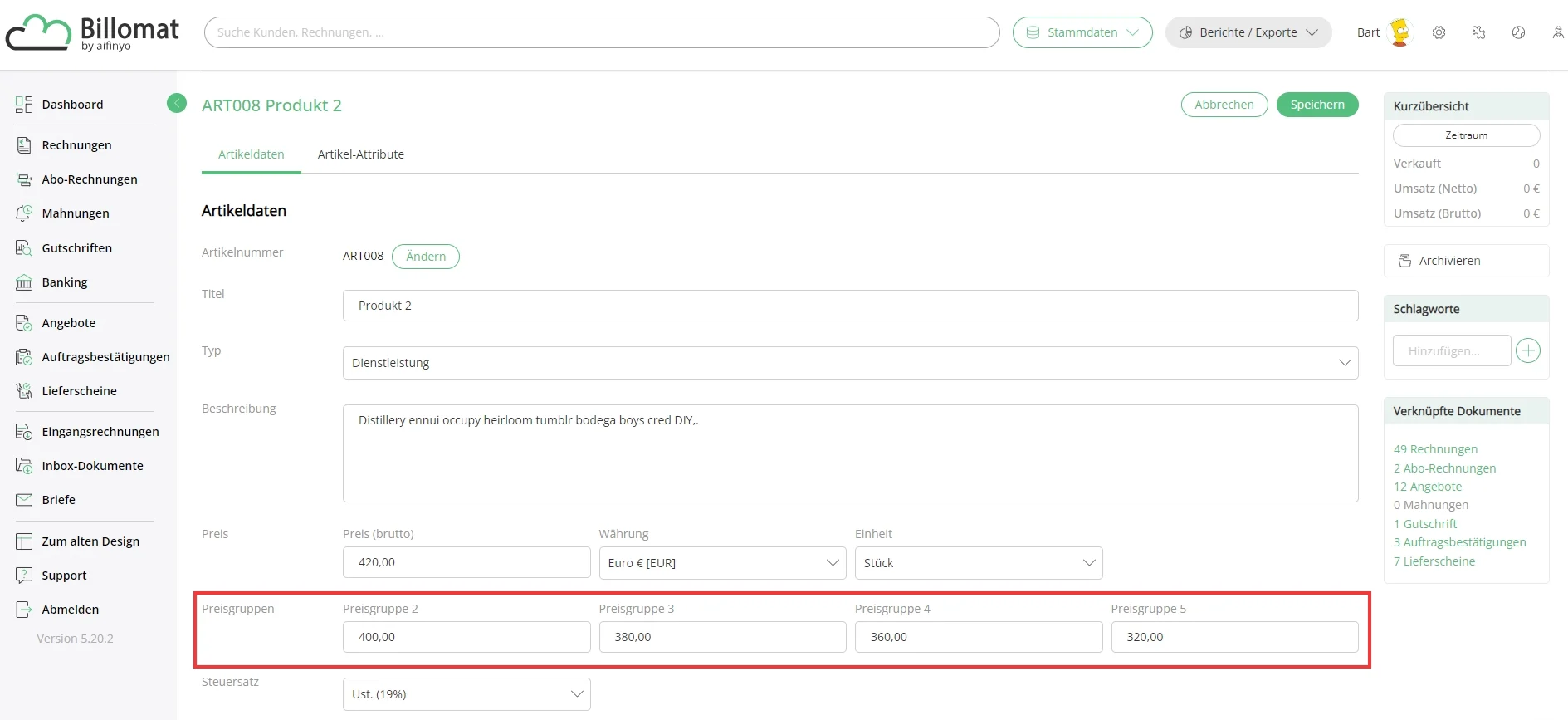Click the Schlagworte Hinzufügen field
1568x720 pixels.
pyautogui.click(x=1452, y=350)
